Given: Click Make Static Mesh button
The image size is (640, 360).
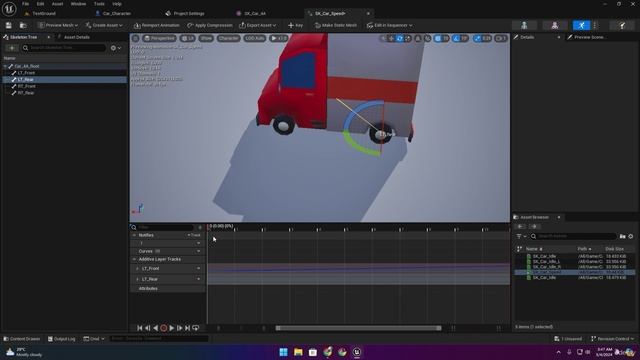Looking at the screenshot, I should 336,25.
